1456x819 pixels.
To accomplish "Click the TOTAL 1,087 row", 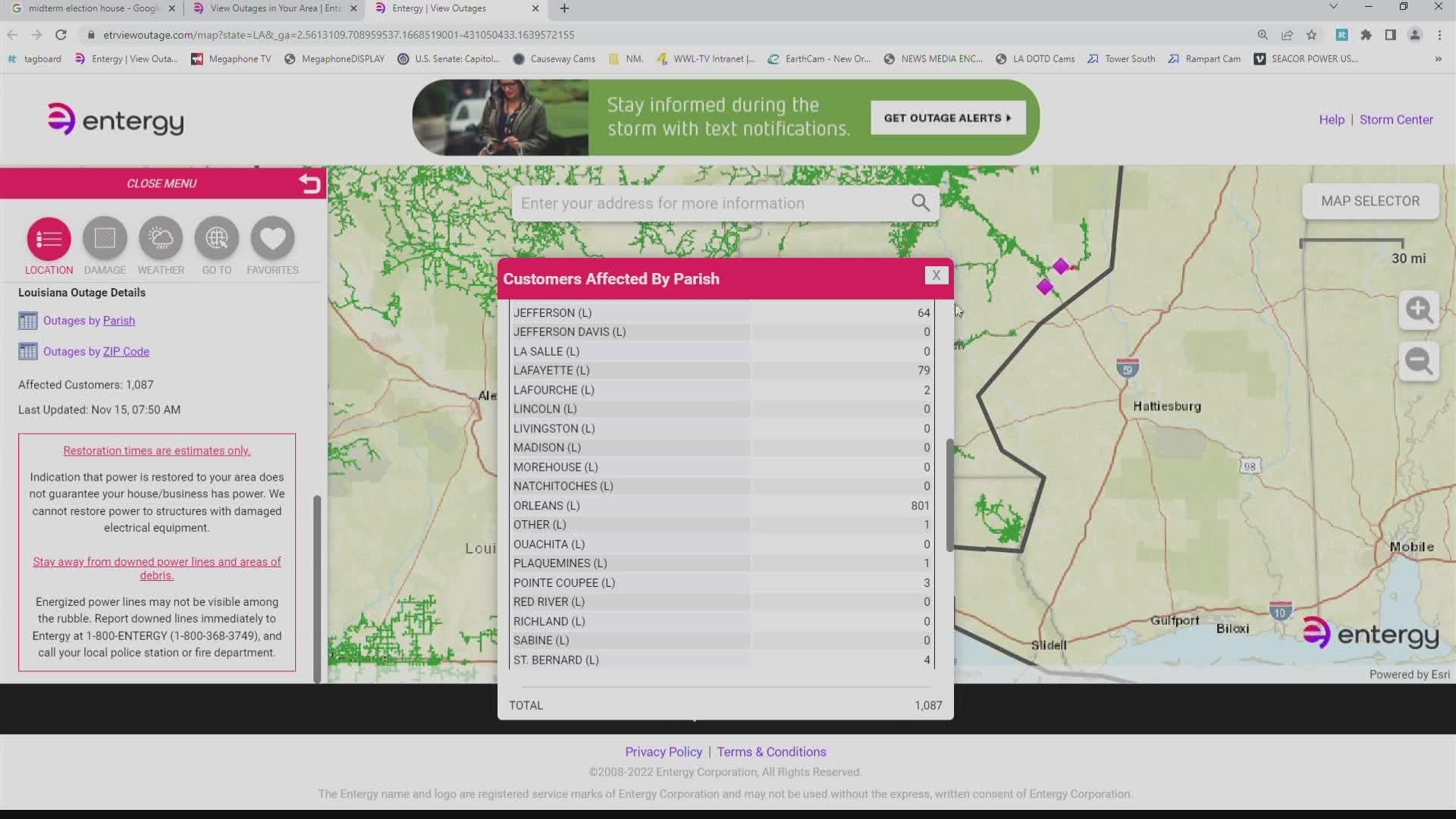I will [726, 705].
